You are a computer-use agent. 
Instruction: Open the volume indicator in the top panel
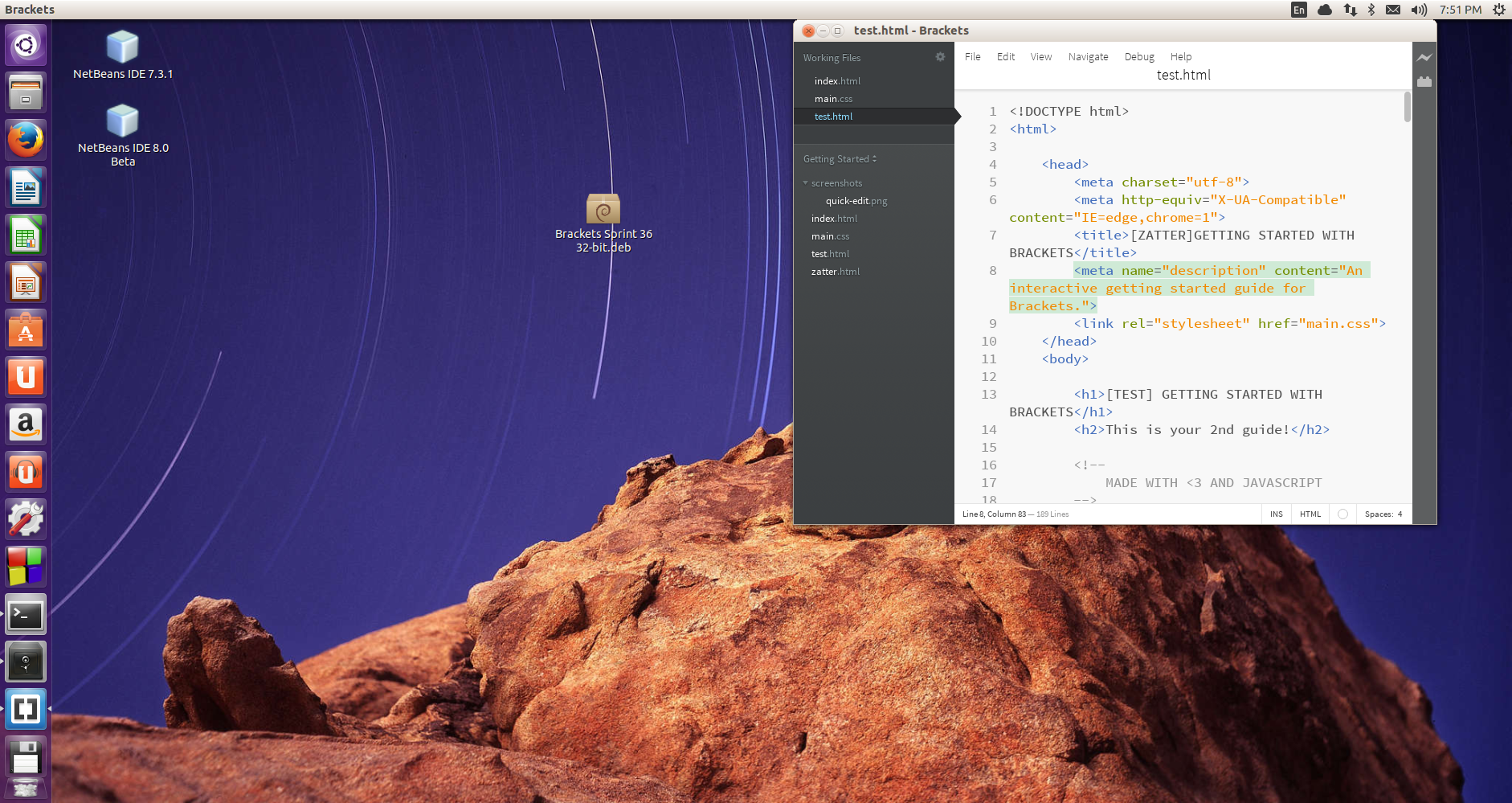pos(1419,10)
